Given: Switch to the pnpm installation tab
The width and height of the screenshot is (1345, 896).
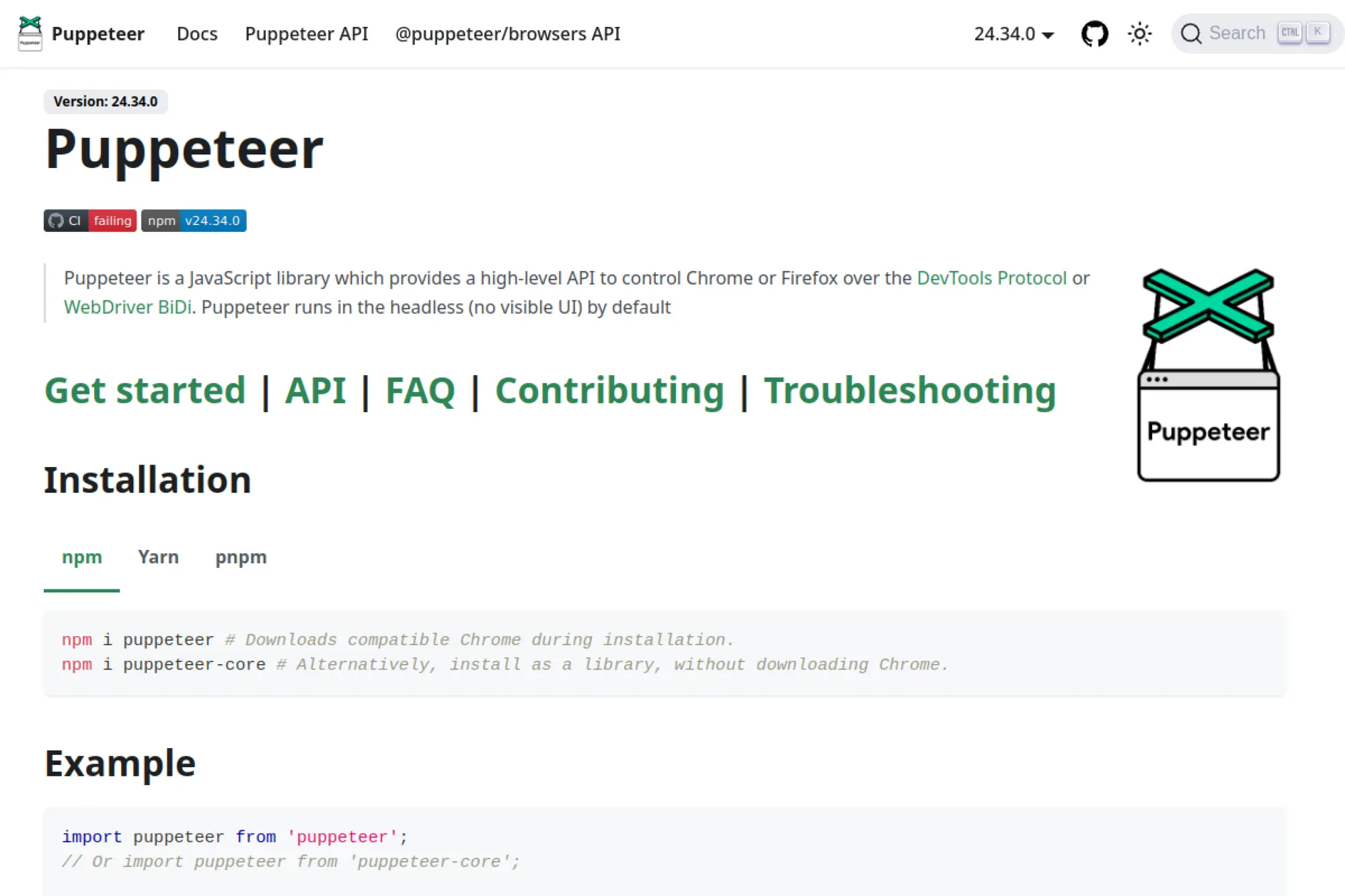Looking at the screenshot, I should 240,557.
